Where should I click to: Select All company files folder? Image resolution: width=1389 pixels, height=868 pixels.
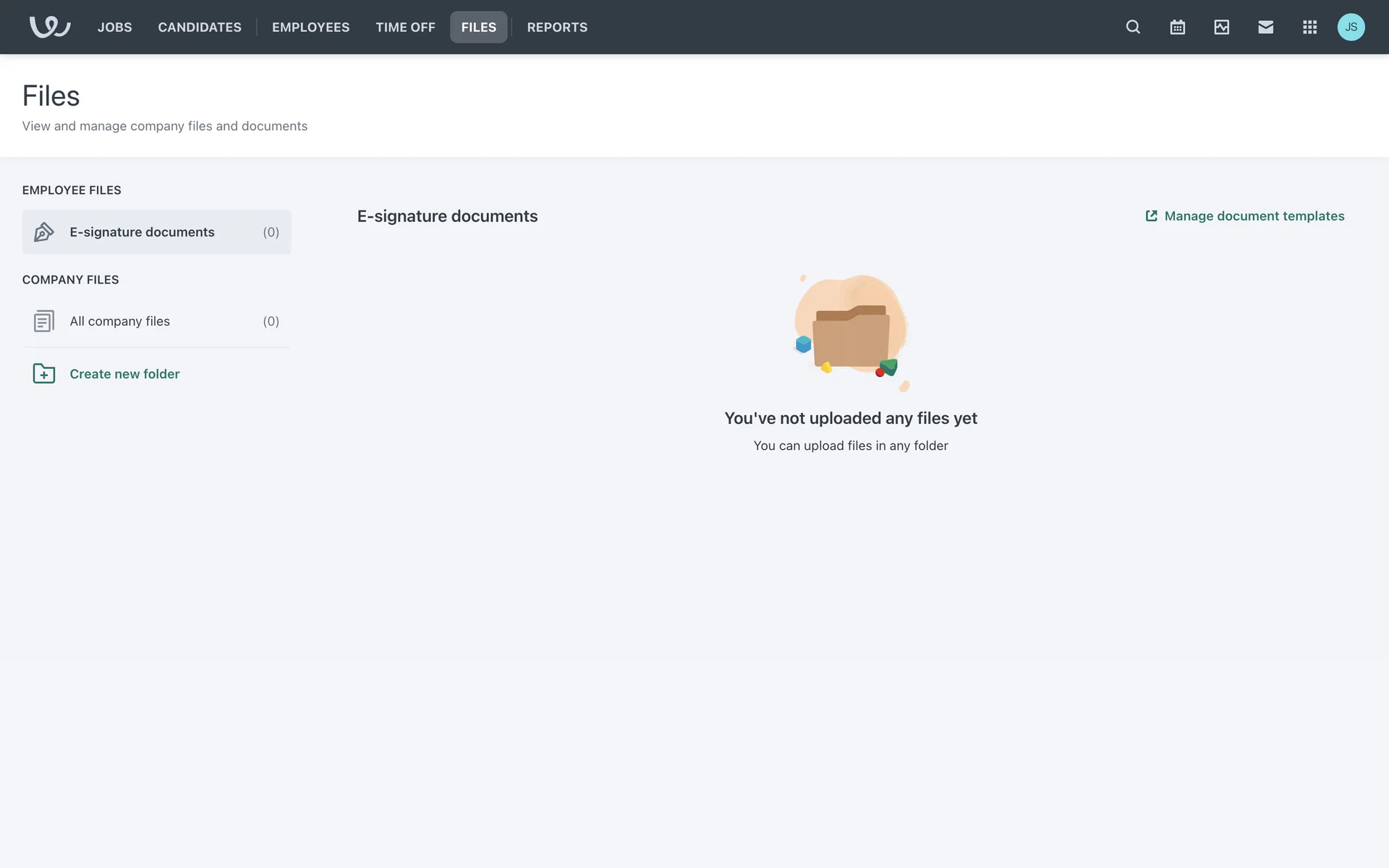tap(120, 321)
